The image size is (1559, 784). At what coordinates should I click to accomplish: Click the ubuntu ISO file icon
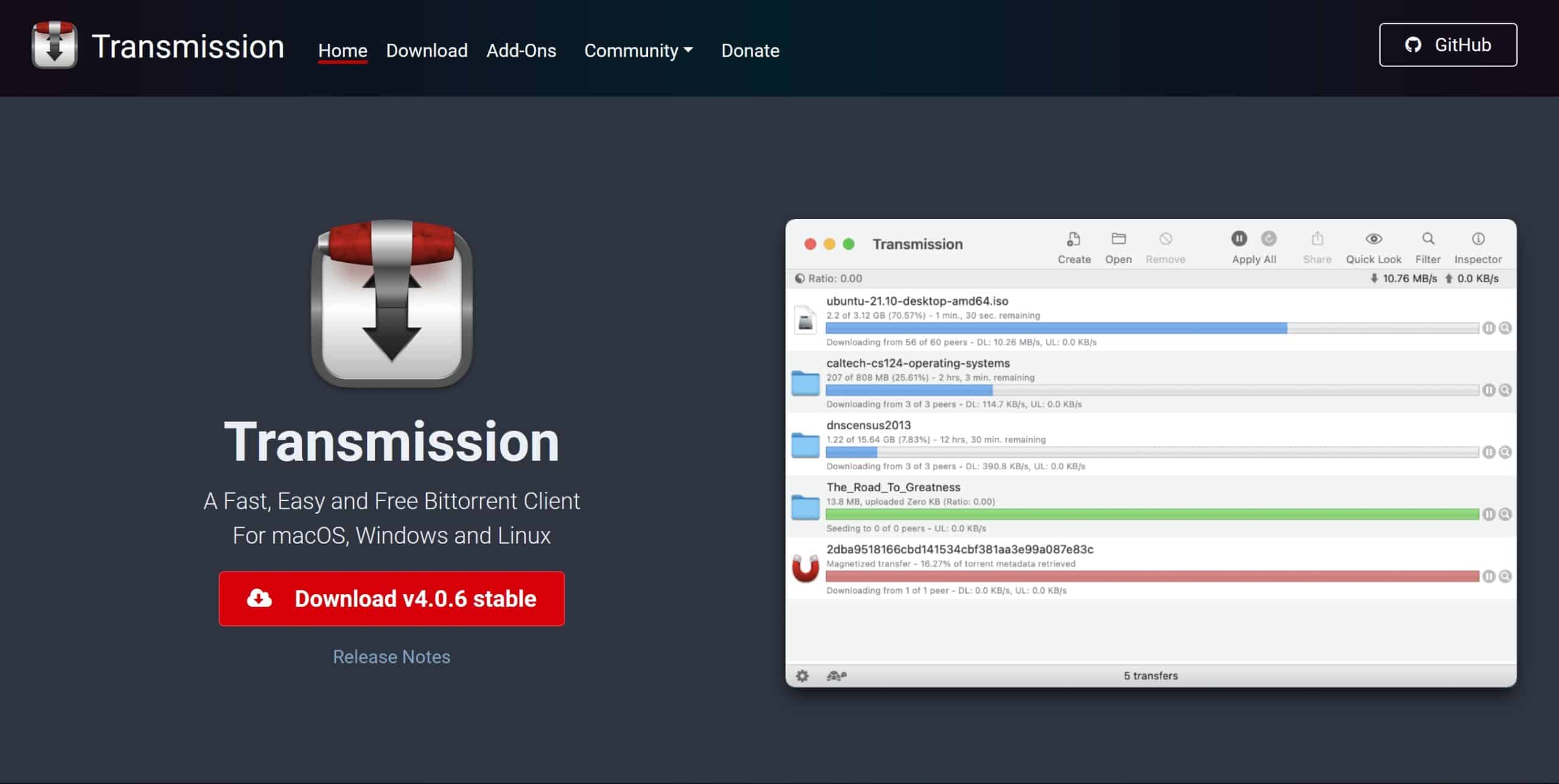tap(805, 320)
